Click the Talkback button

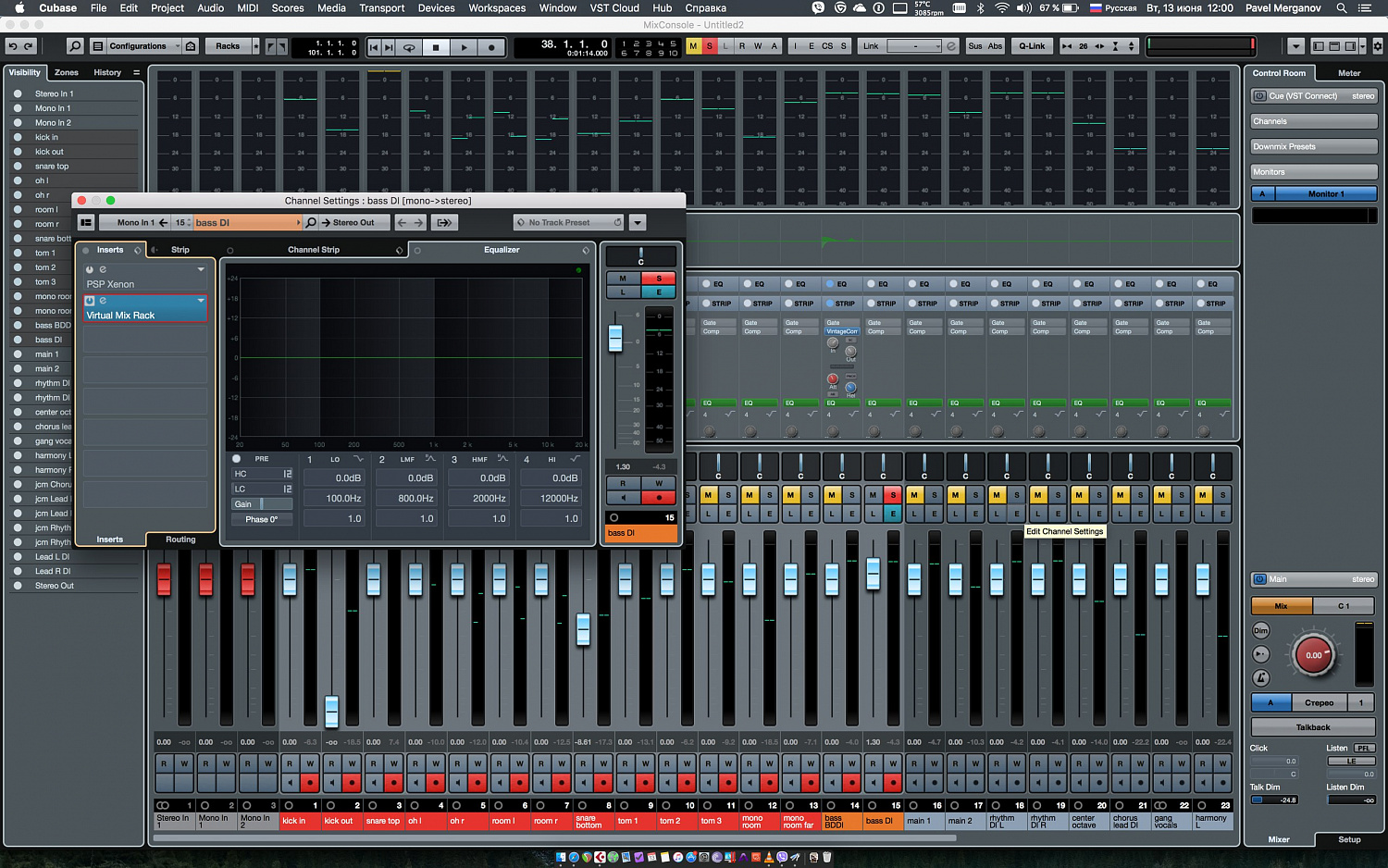[x=1313, y=727]
